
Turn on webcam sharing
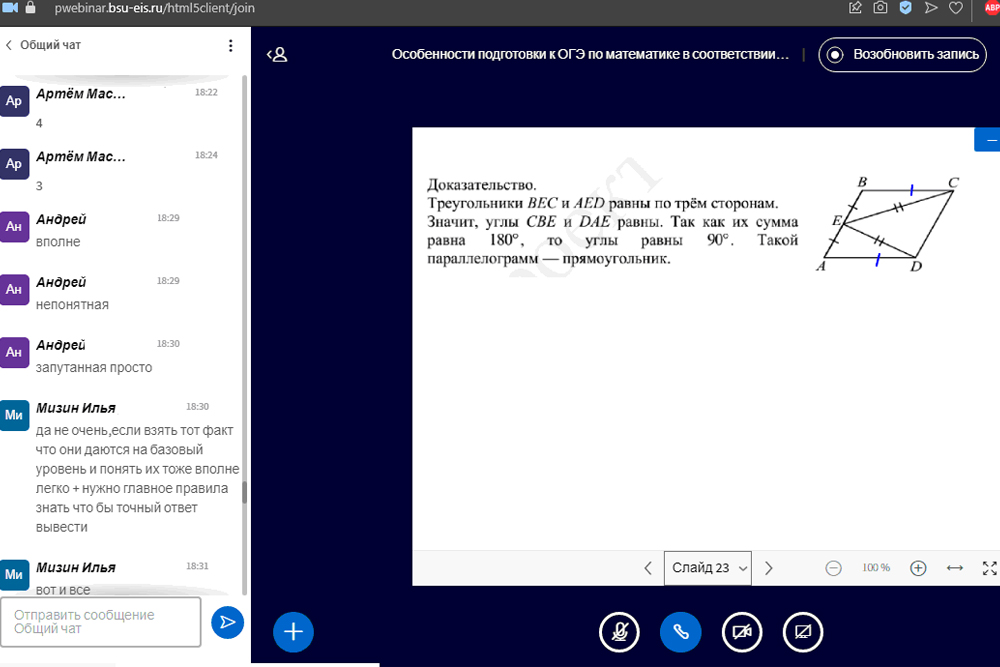[742, 631]
